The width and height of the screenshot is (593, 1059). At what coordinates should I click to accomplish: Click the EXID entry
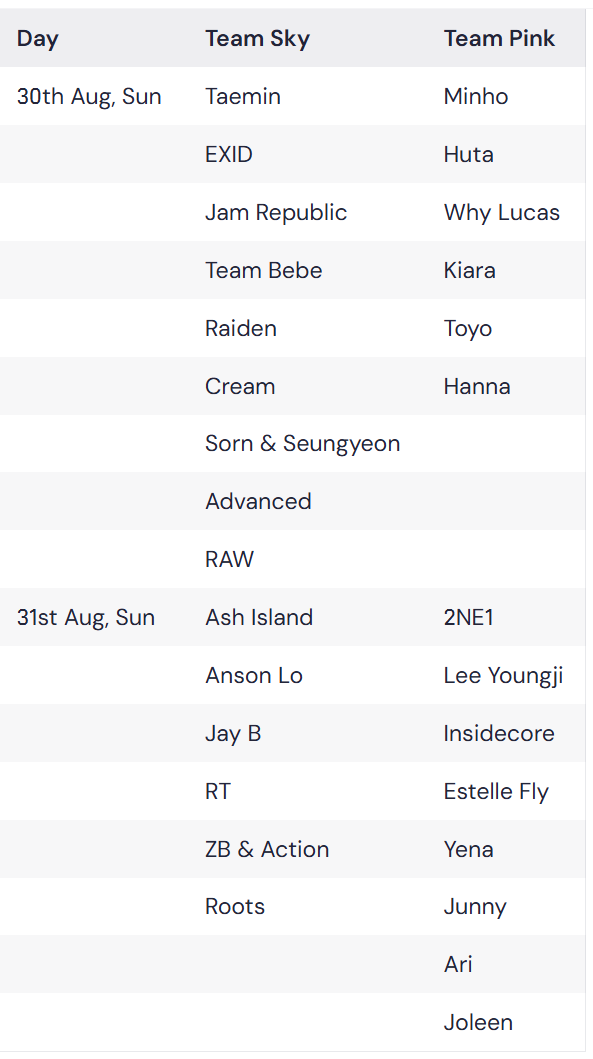(228, 155)
